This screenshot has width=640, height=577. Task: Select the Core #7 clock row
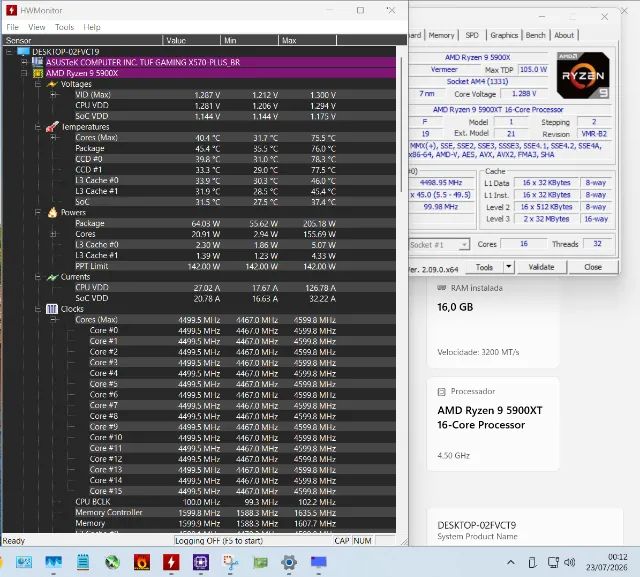[x=199, y=406]
